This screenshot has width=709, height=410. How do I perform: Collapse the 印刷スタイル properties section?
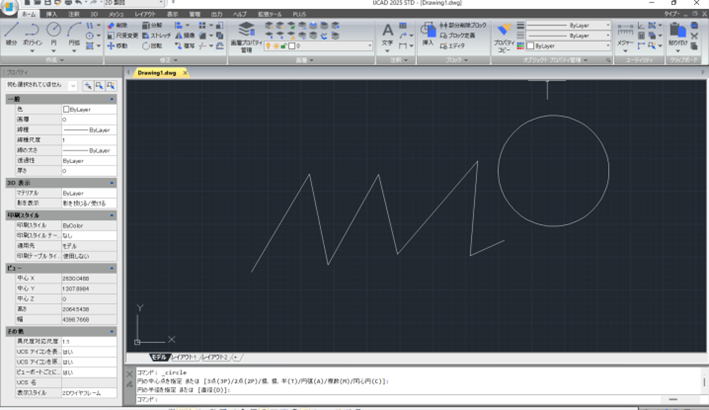tap(112, 215)
